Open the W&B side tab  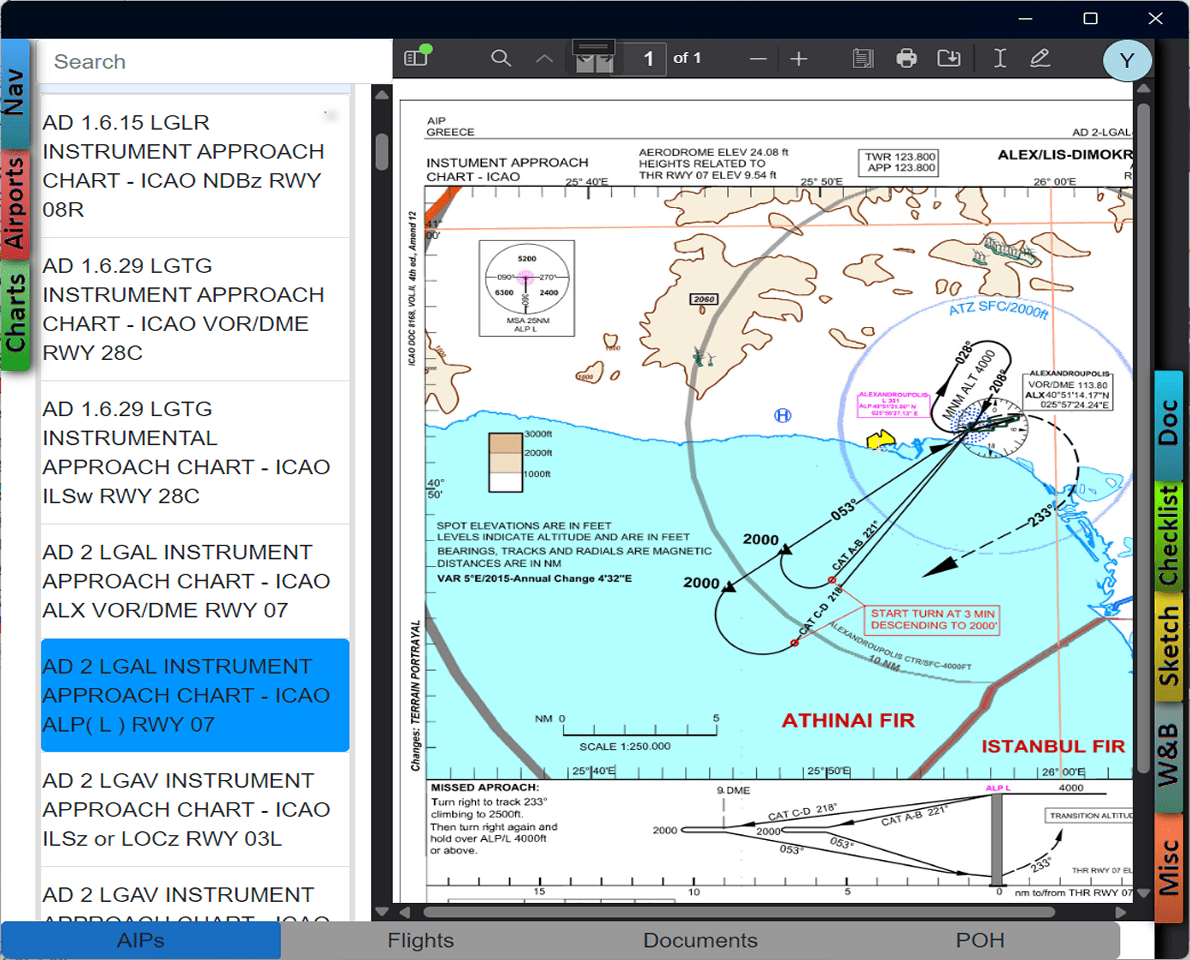1168,756
